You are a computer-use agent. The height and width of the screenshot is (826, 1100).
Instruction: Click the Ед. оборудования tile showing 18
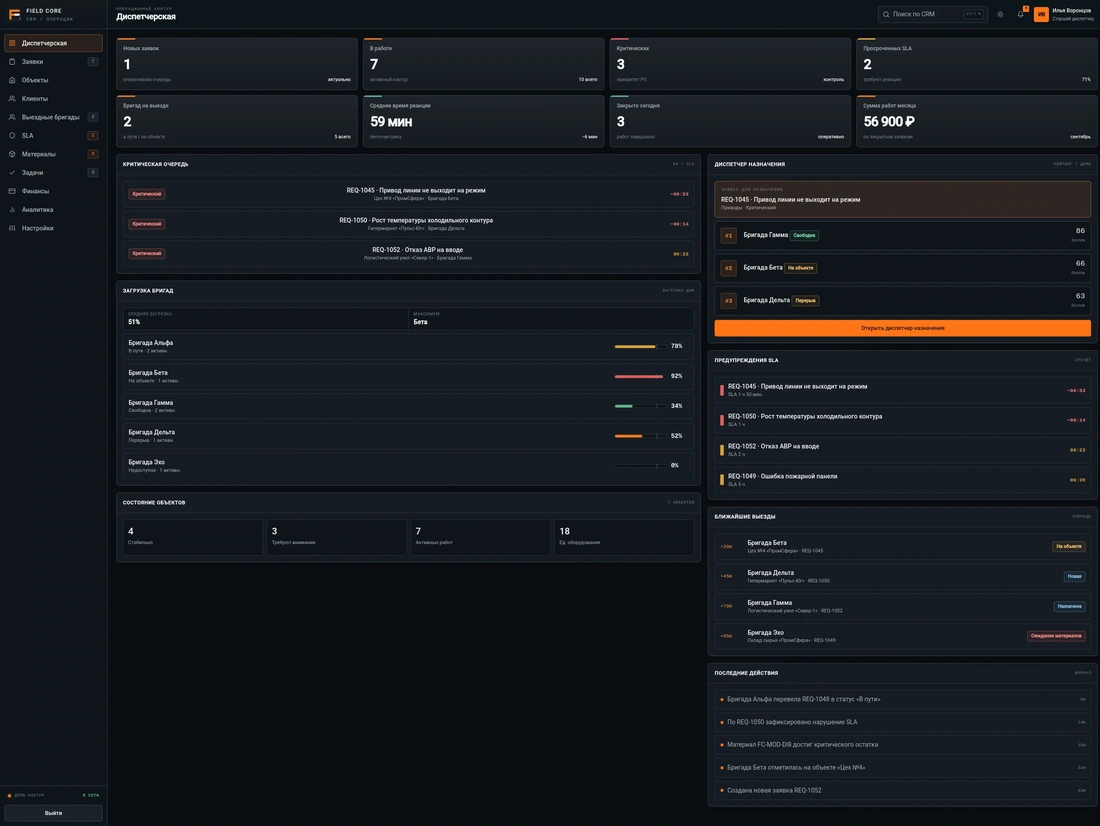pyautogui.click(x=624, y=537)
